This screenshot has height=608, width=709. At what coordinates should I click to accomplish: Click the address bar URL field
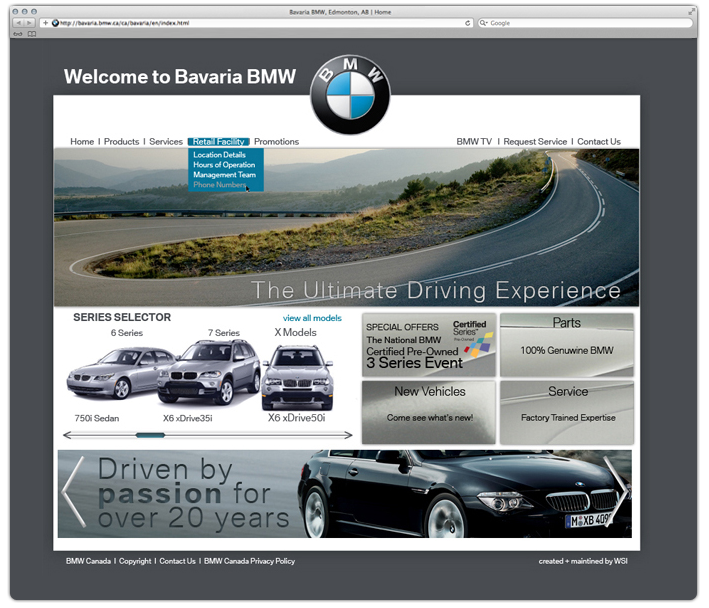(258, 23)
